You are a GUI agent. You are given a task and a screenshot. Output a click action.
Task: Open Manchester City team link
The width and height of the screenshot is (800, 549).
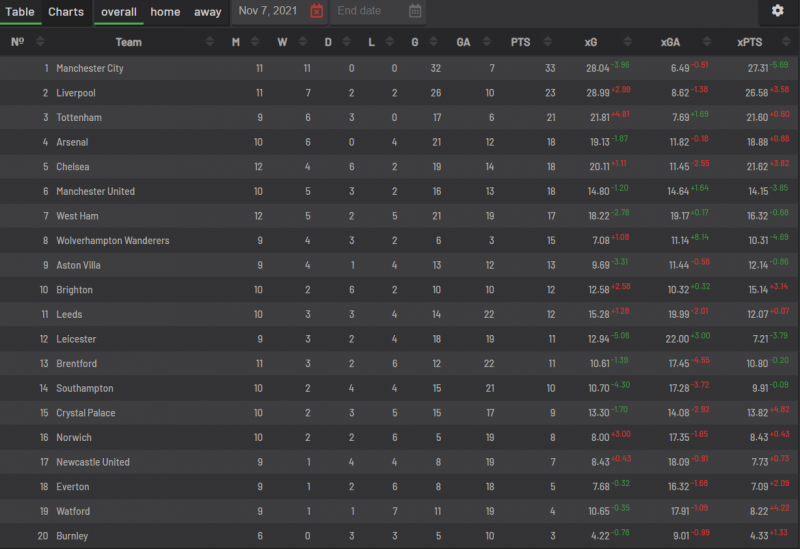[90, 68]
